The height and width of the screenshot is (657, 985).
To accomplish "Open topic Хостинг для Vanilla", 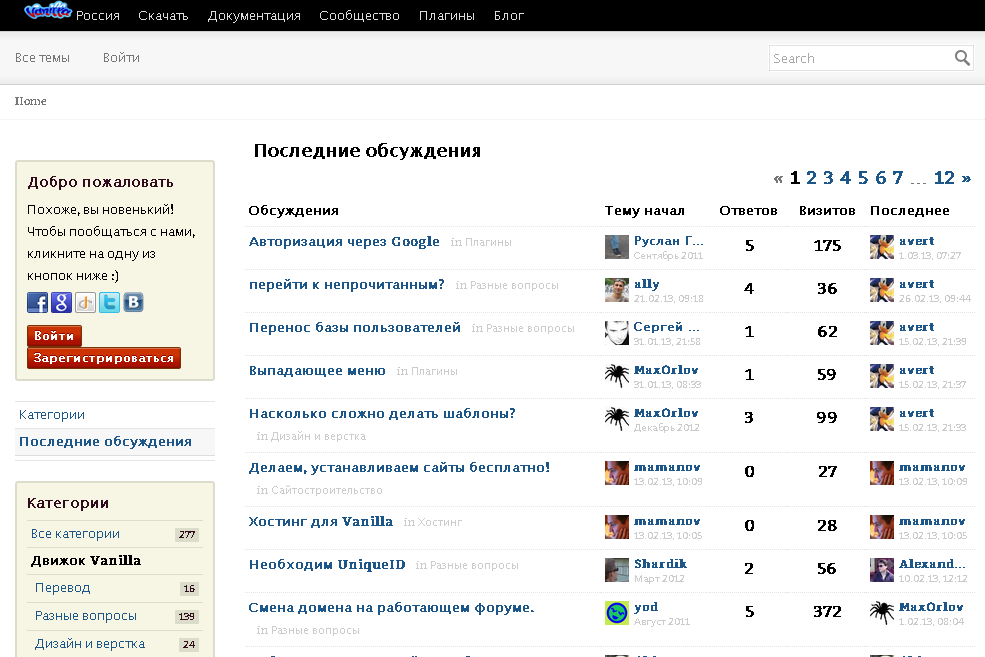I will click(x=320, y=521).
